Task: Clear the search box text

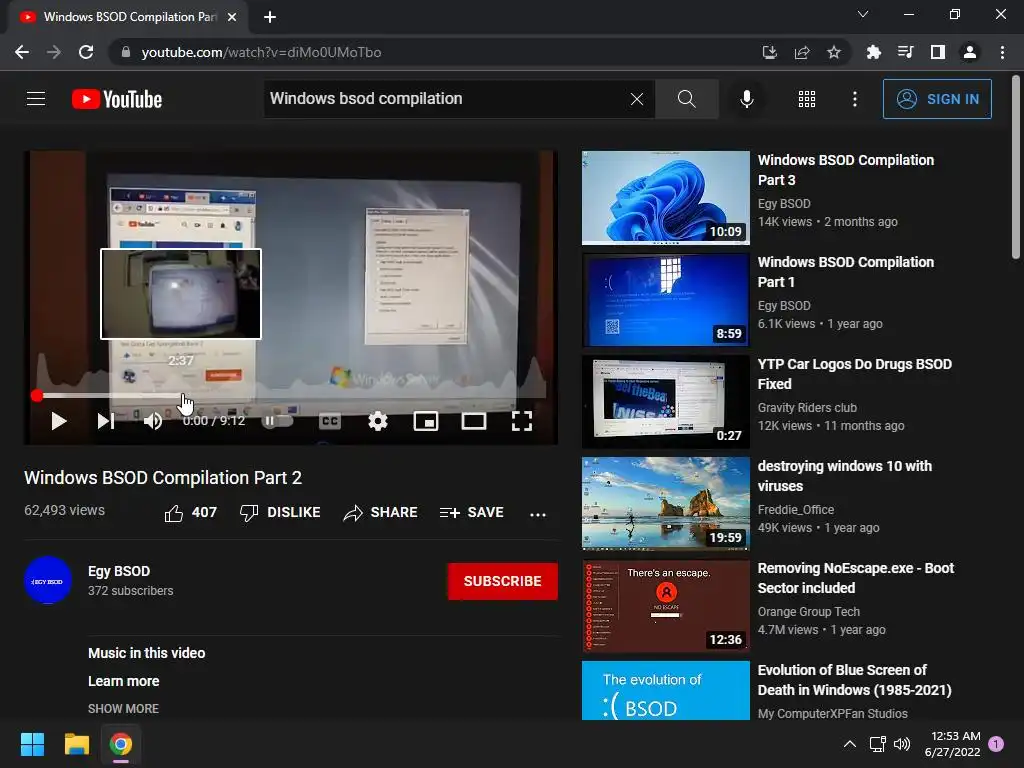Action: (637, 99)
